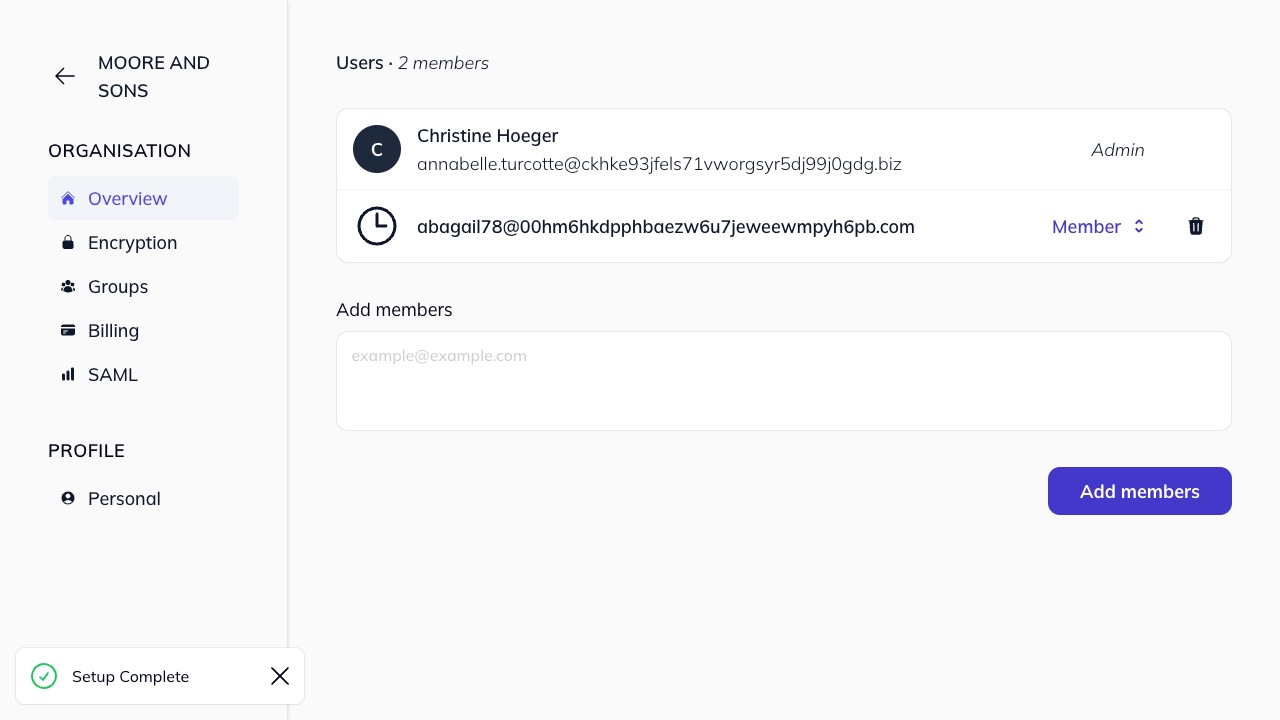Select the Overview home icon

tap(67, 198)
